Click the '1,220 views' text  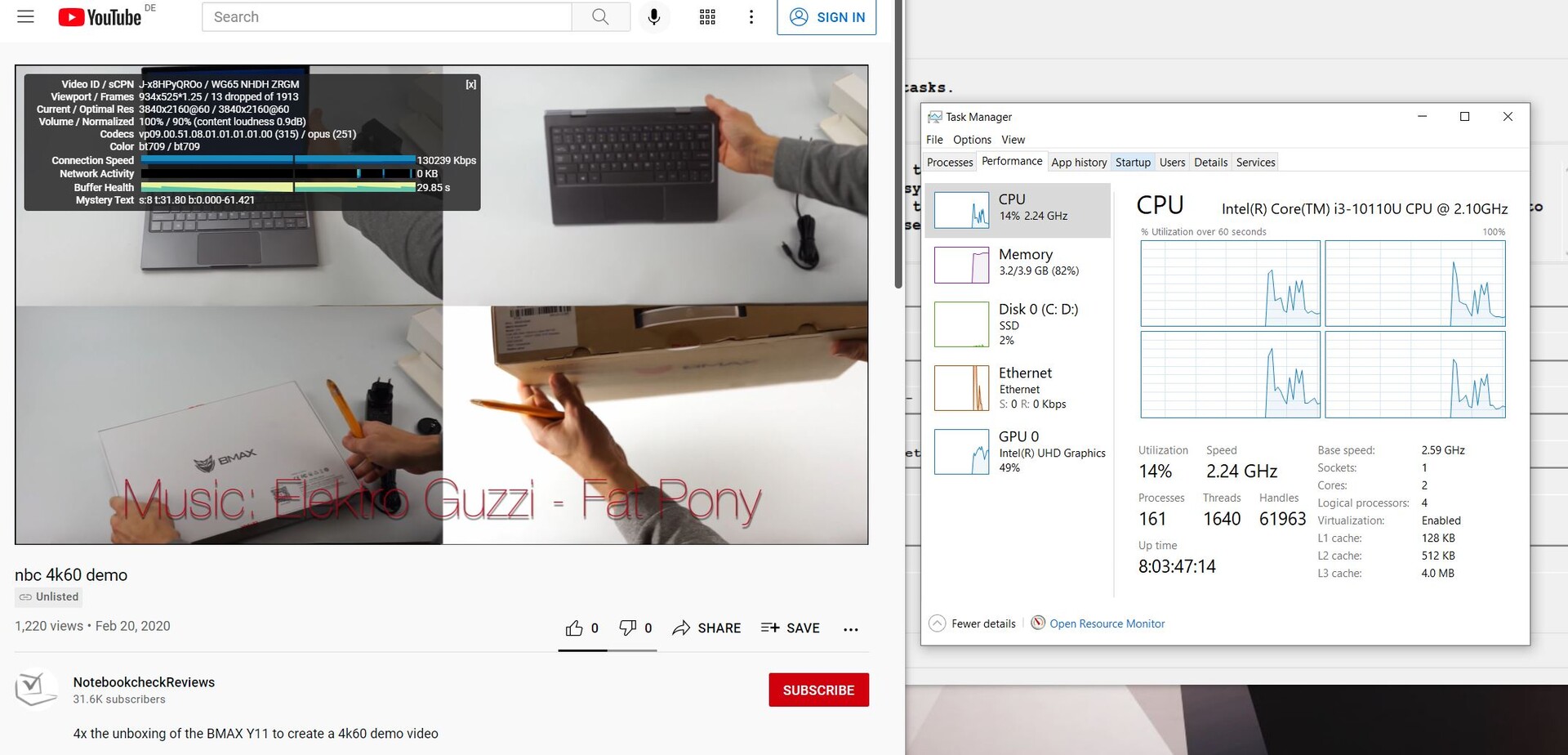49,626
